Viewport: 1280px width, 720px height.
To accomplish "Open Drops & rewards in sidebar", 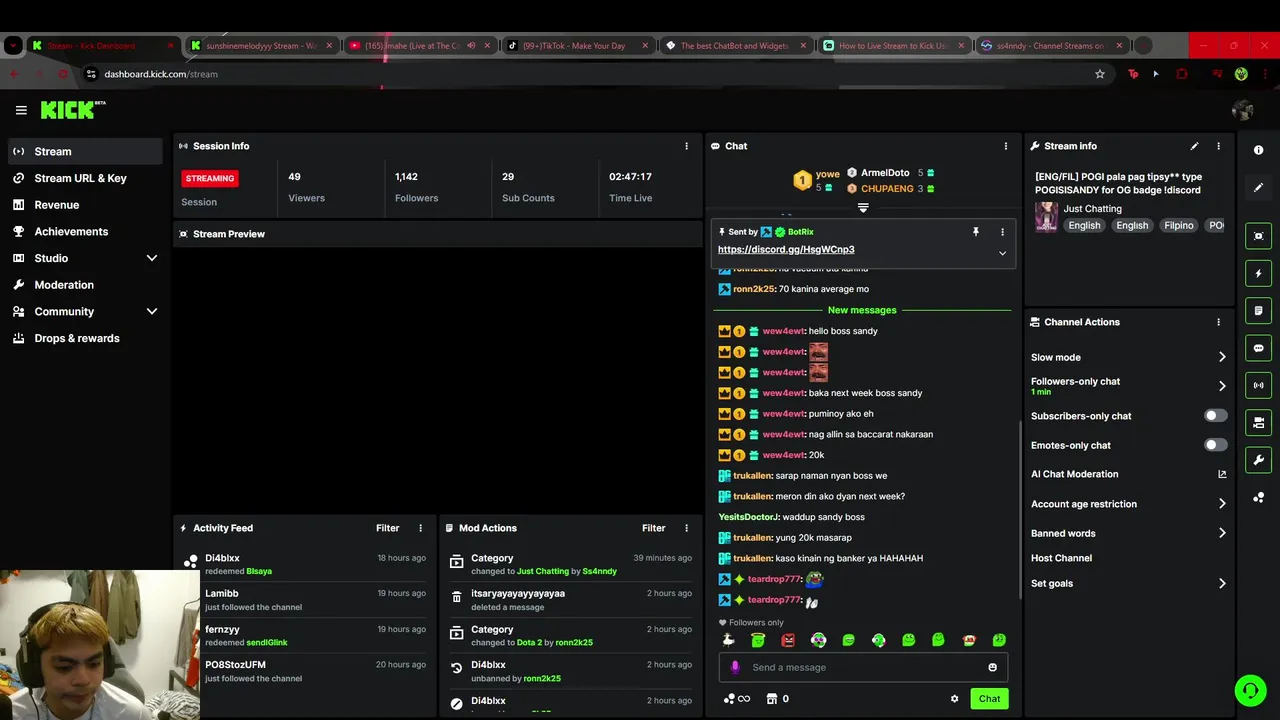I will tap(85, 338).
